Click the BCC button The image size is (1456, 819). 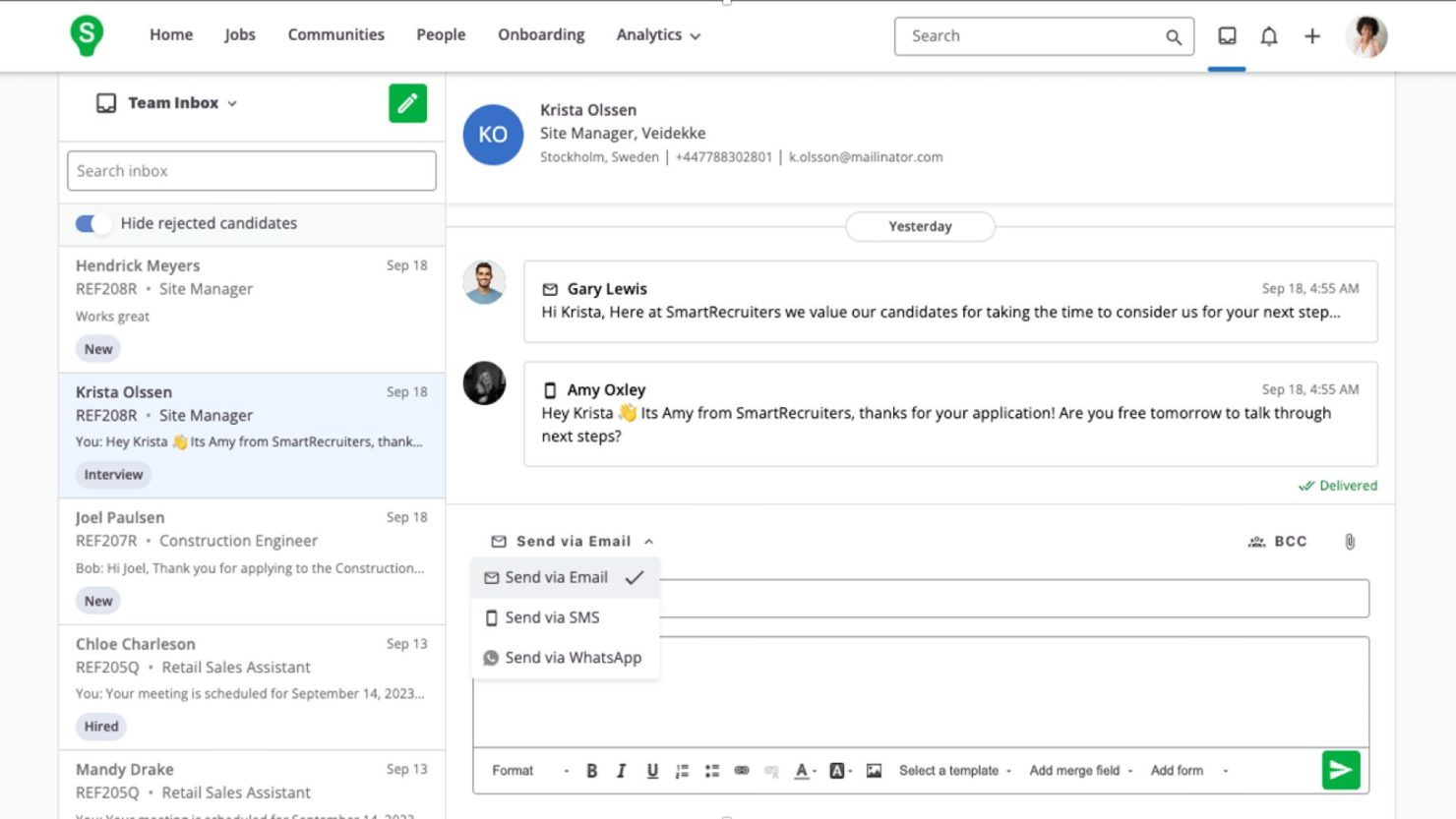tap(1278, 542)
